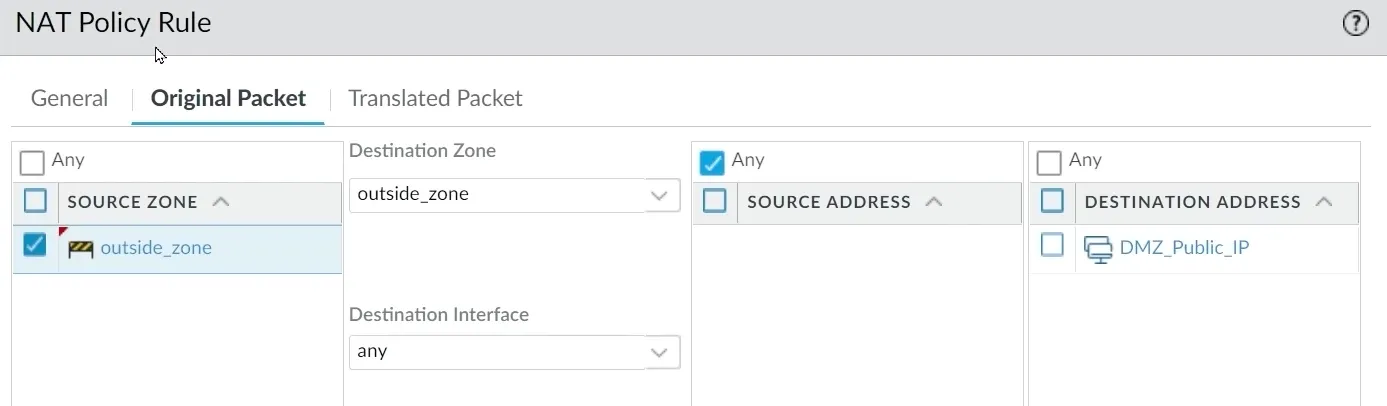Open the Translated Packet tab
1387x406 pixels.
tap(435, 98)
